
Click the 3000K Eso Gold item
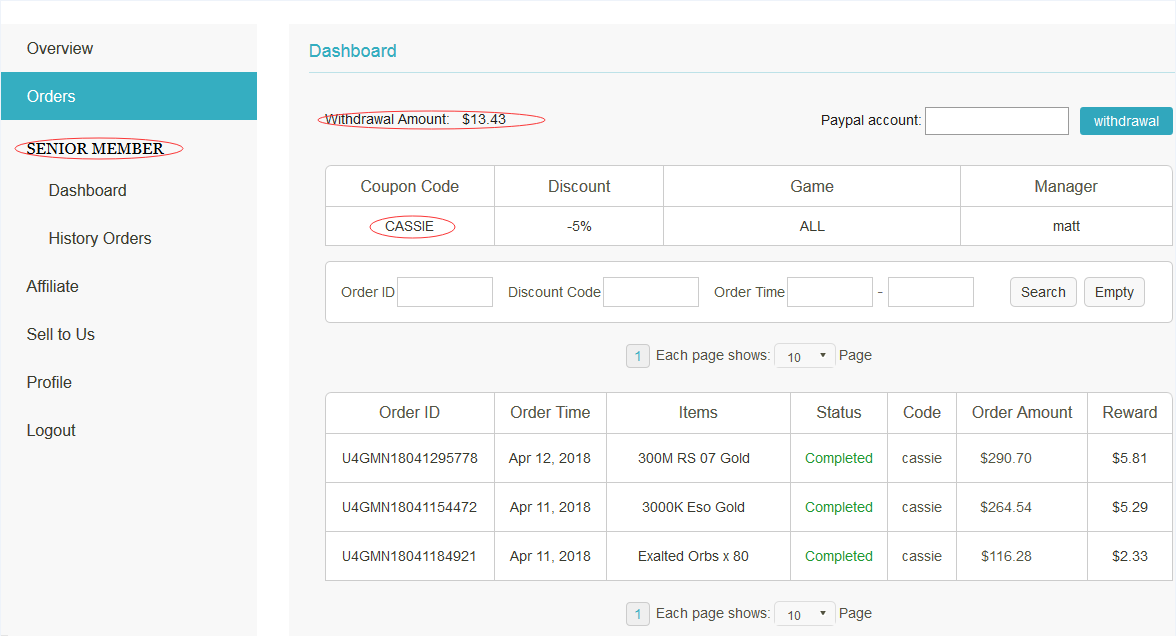pos(694,507)
